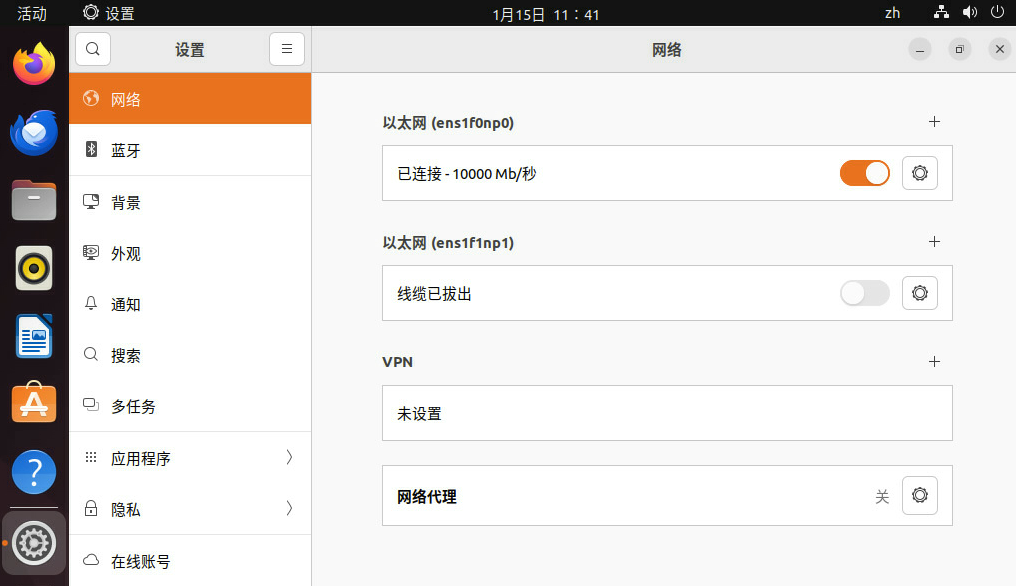Click the power icon in top bar
The height and width of the screenshot is (586, 1016).
(998, 12)
